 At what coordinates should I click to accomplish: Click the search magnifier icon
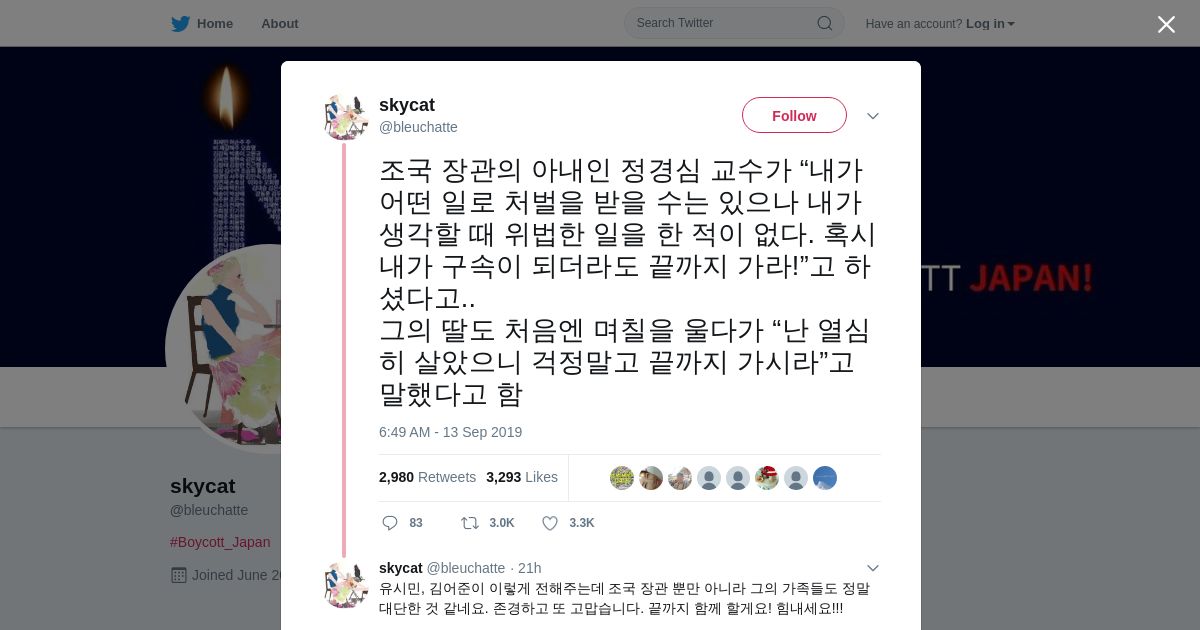point(825,23)
